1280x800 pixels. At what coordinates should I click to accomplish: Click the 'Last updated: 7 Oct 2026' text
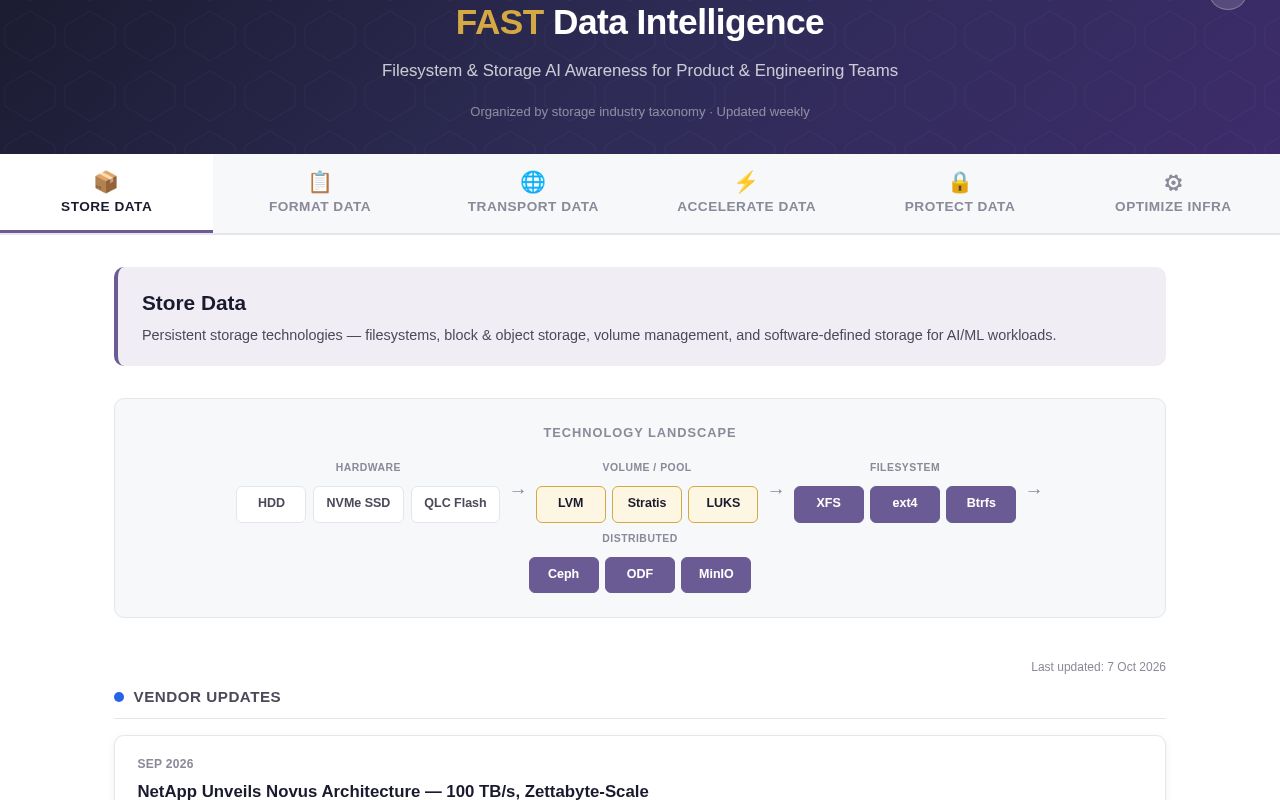click(x=1098, y=667)
